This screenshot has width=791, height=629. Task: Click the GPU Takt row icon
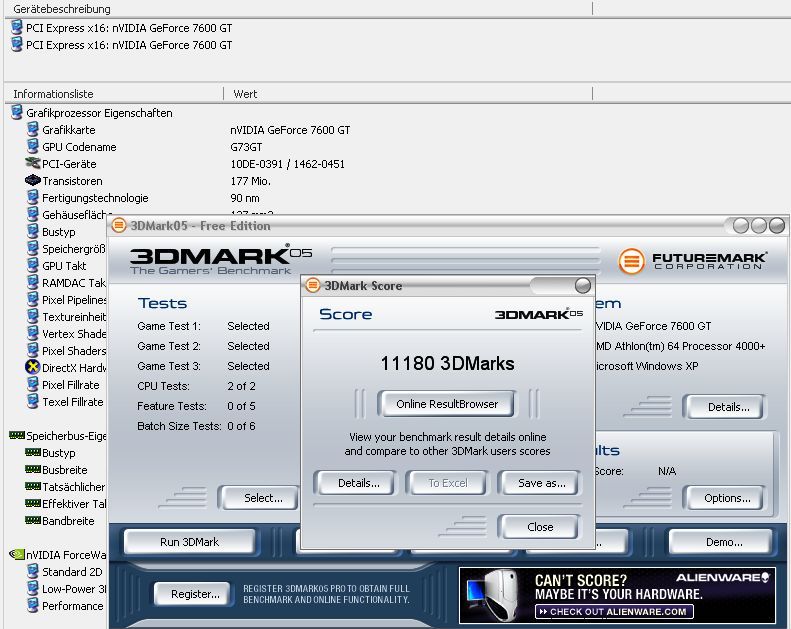pos(33,265)
